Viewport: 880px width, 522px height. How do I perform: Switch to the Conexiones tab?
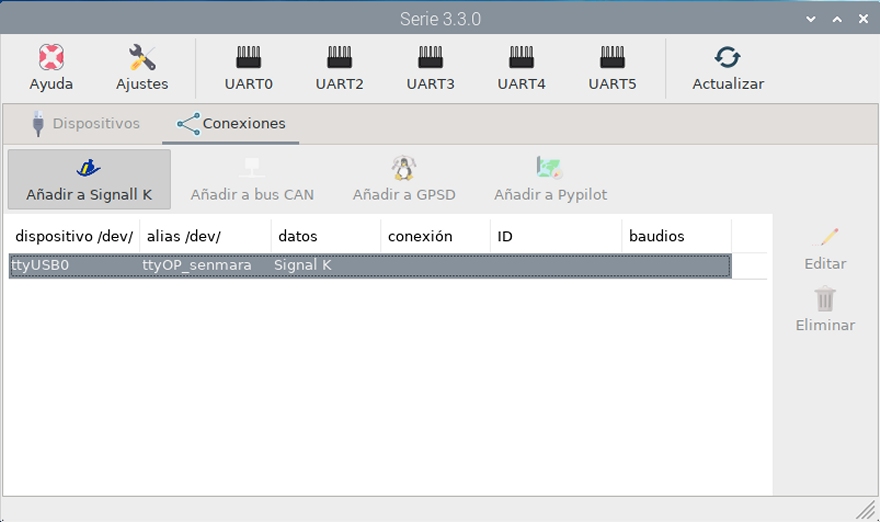click(231, 124)
